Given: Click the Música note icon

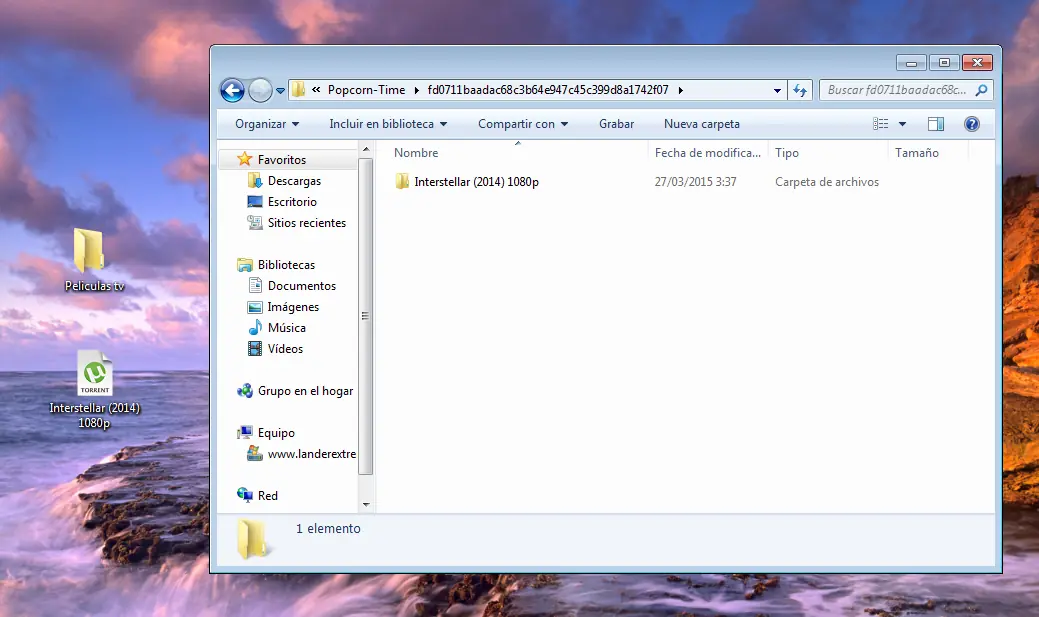Looking at the screenshot, I should click(255, 327).
